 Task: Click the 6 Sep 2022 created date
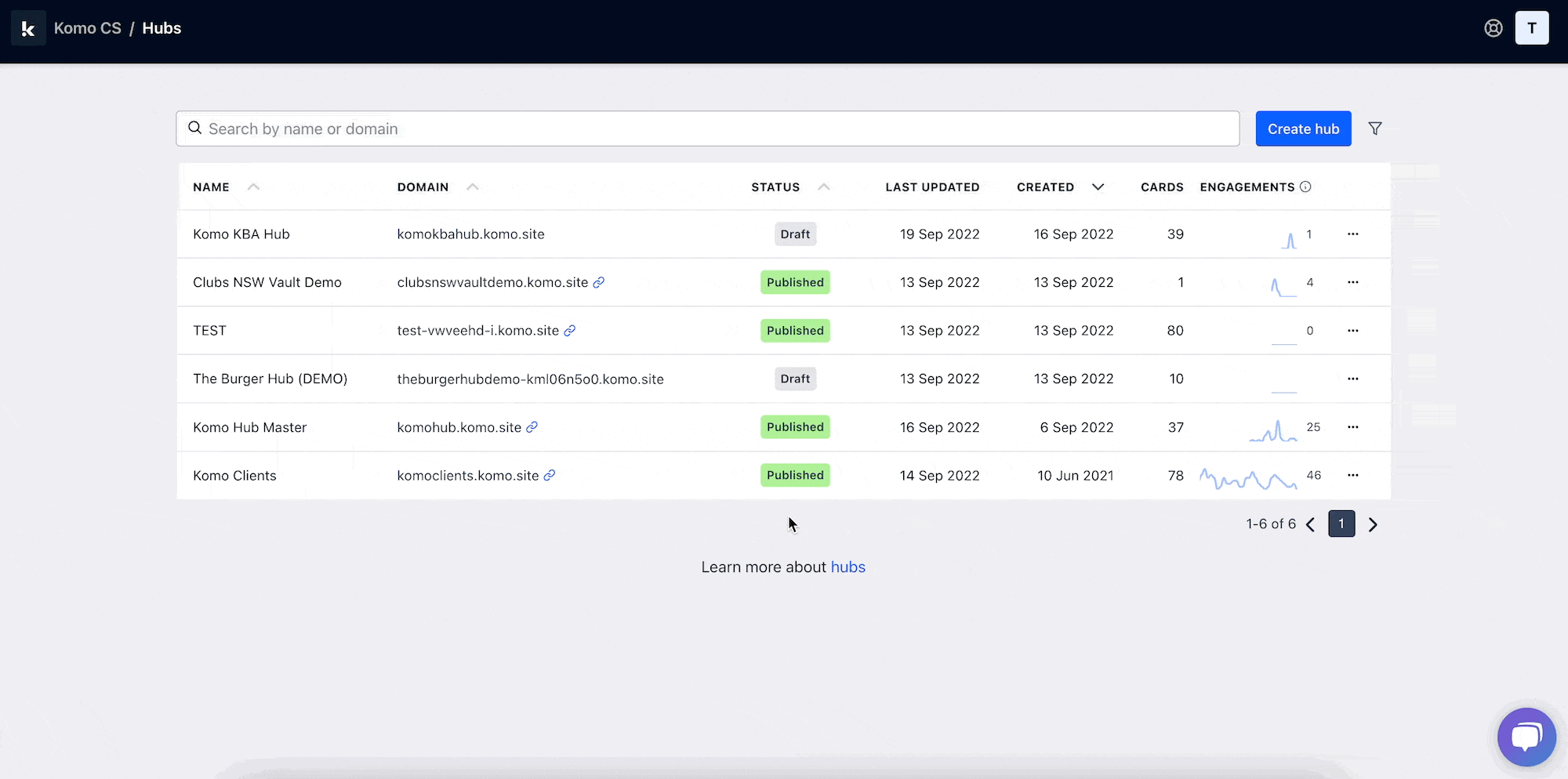[1077, 427]
